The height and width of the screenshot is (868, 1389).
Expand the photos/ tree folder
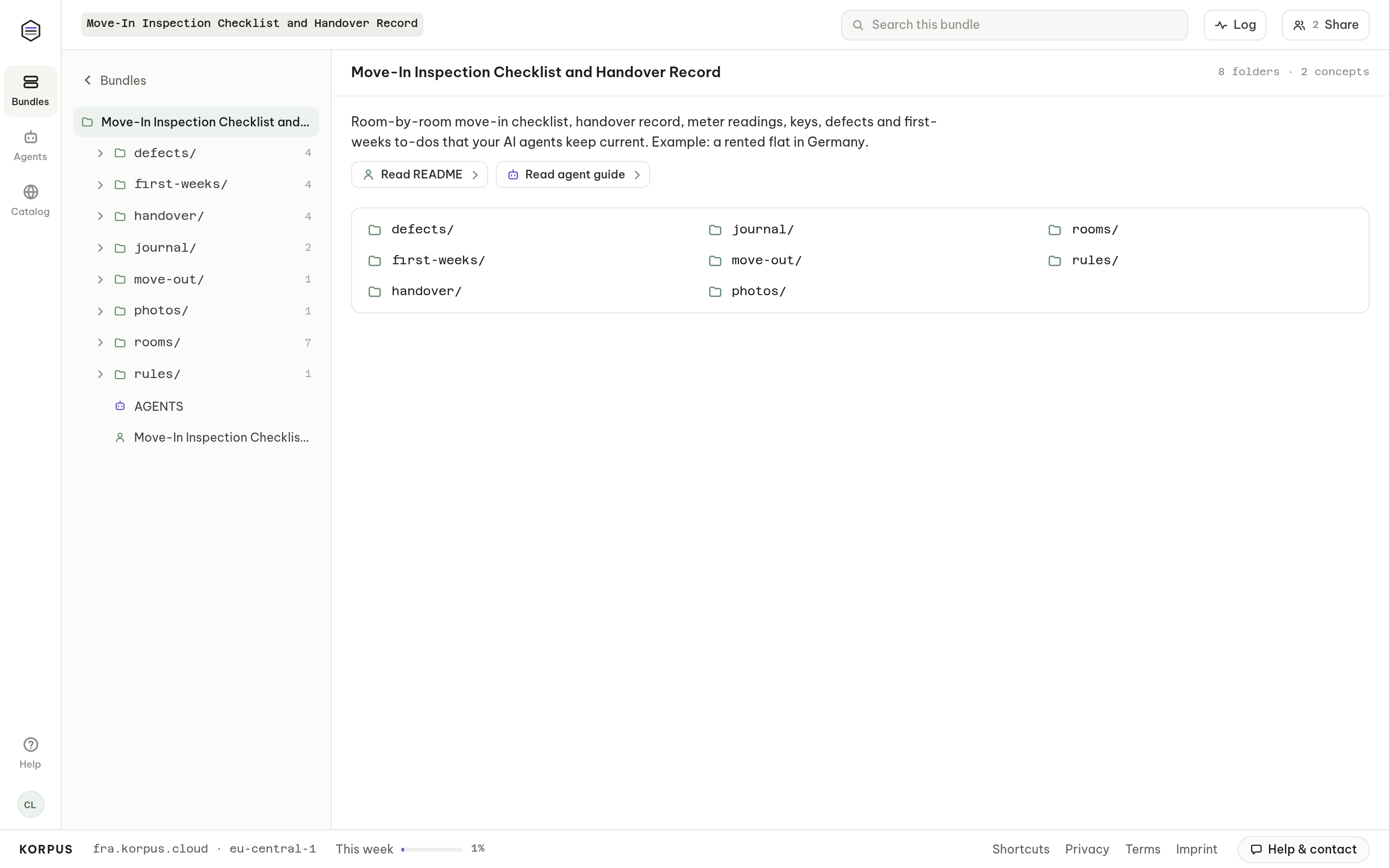coord(100,311)
